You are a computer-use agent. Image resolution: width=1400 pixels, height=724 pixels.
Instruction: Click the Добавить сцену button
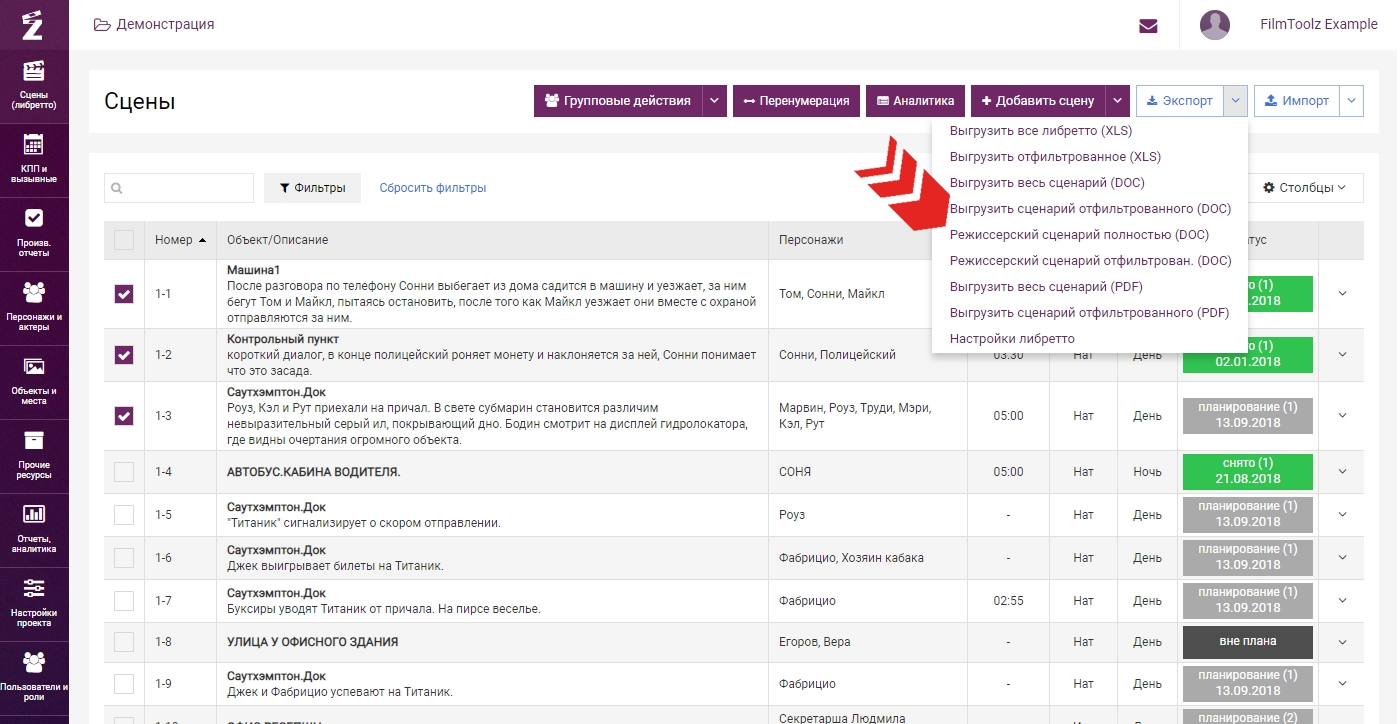(x=1038, y=101)
